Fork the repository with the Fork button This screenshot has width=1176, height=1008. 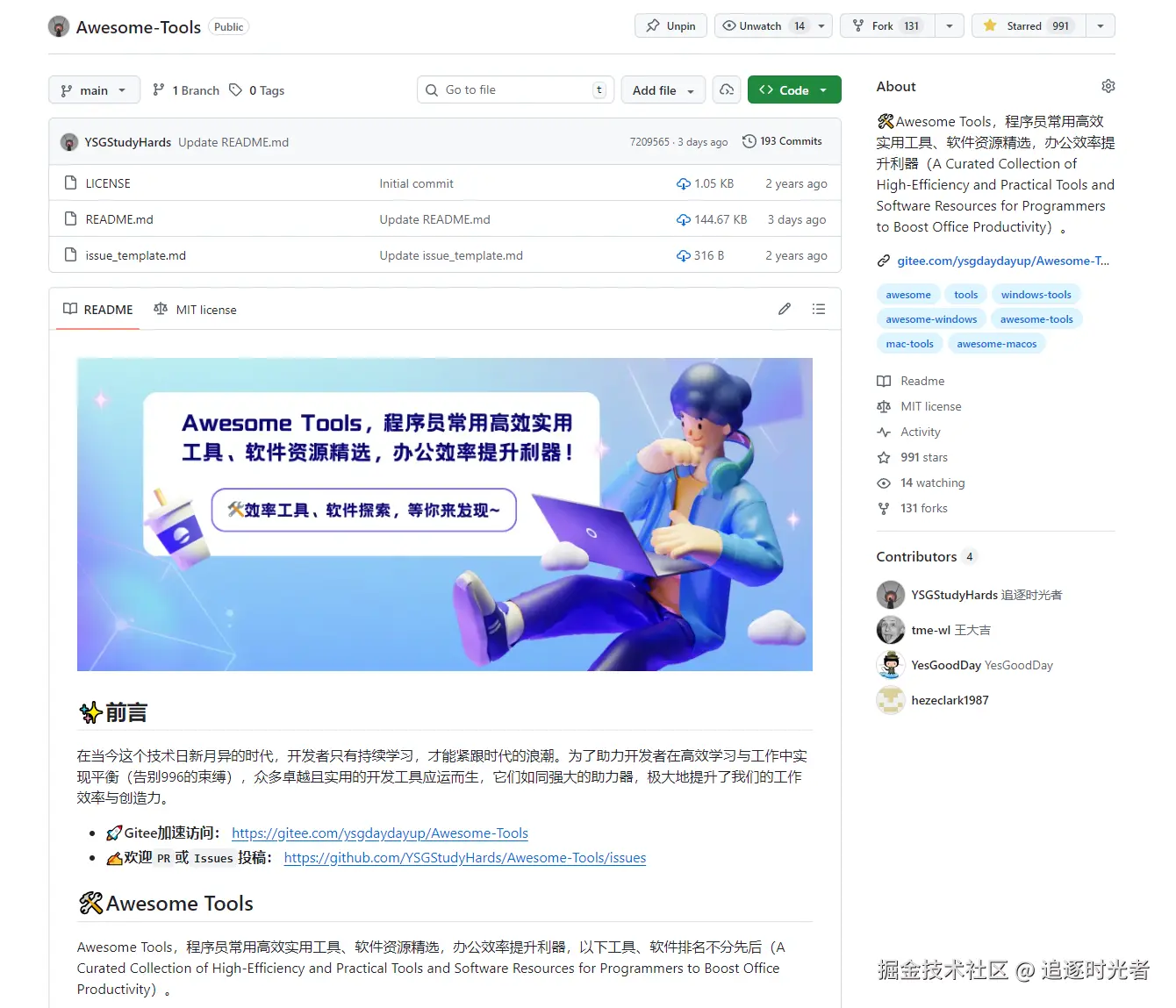coord(887,25)
